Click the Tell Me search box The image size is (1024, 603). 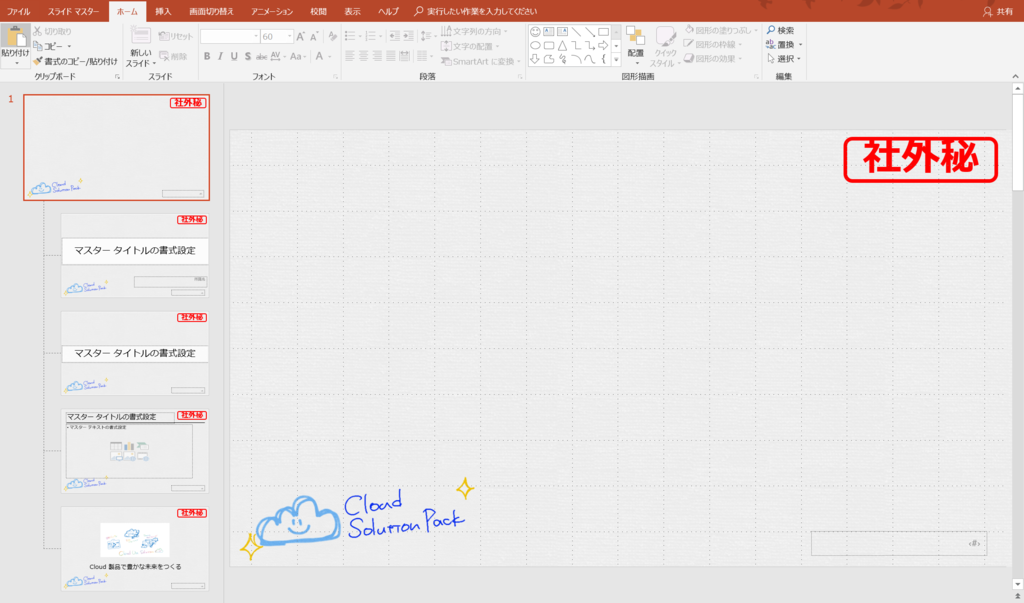[x=476, y=11]
